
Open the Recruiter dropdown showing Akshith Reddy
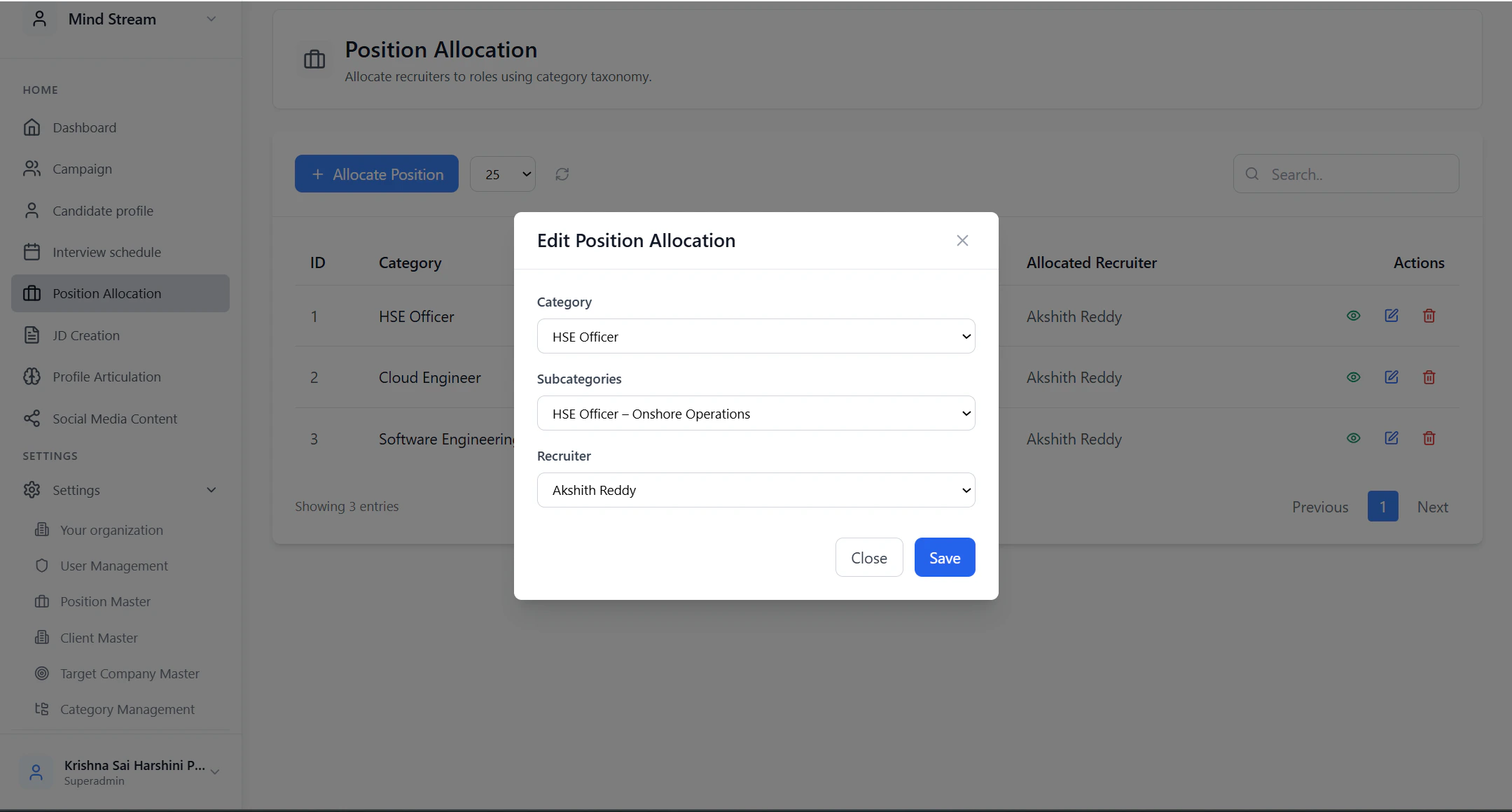tap(756, 490)
